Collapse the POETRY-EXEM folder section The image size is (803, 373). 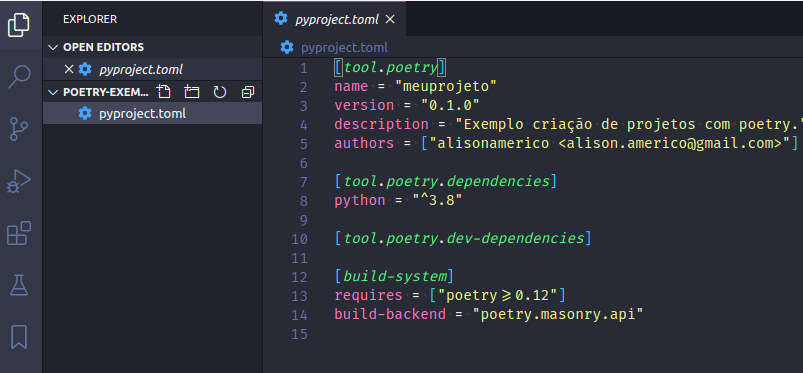click(53, 93)
